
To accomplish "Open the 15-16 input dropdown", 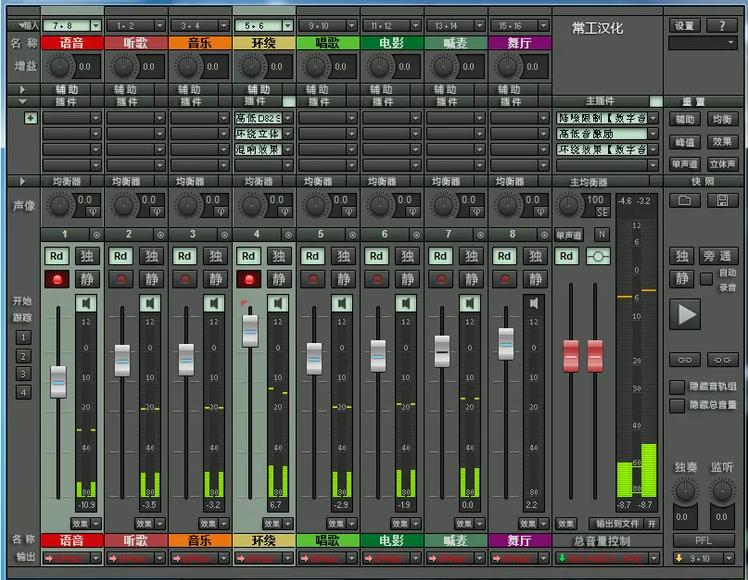I will [x=543, y=25].
